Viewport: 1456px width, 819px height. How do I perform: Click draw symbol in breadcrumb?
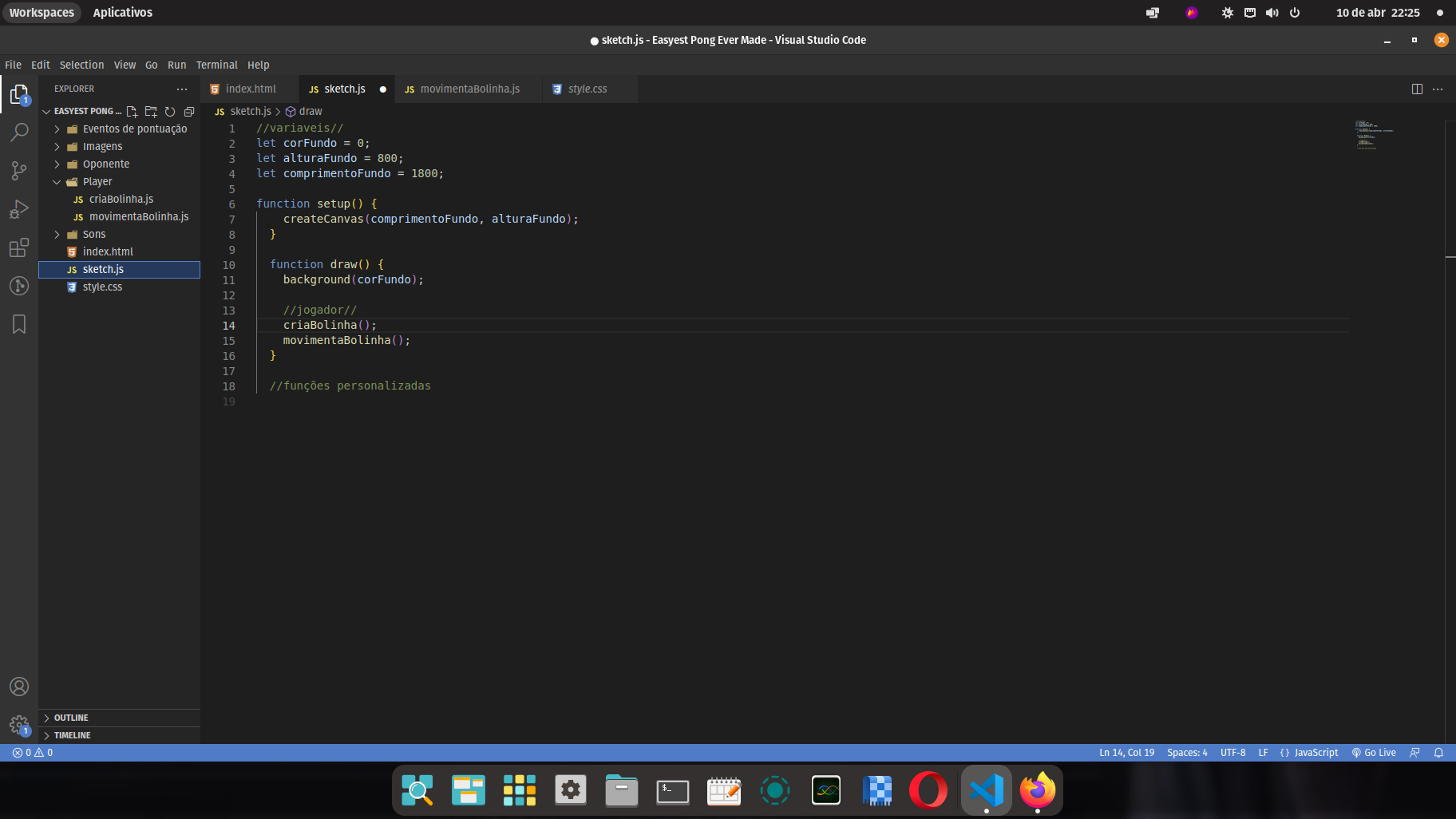click(x=304, y=112)
